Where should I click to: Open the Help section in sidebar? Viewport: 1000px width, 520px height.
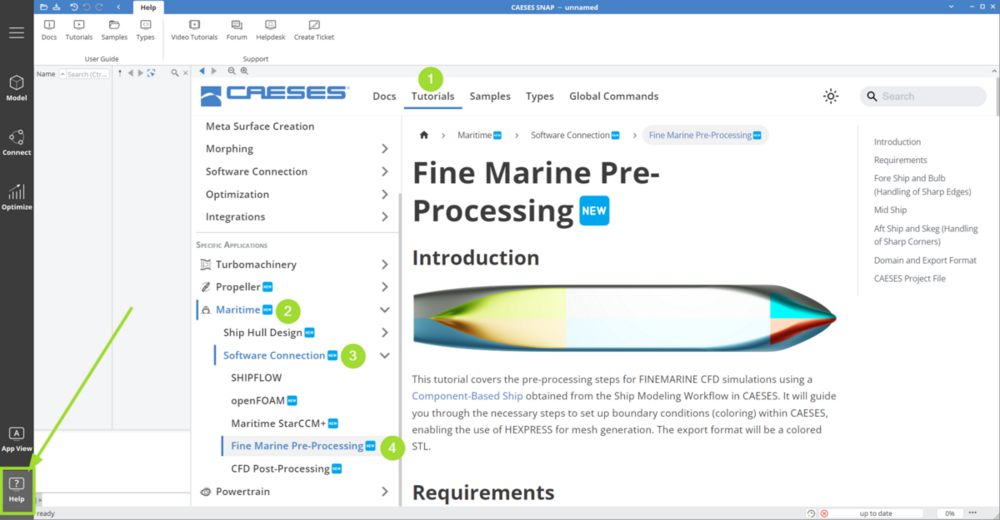point(17,489)
